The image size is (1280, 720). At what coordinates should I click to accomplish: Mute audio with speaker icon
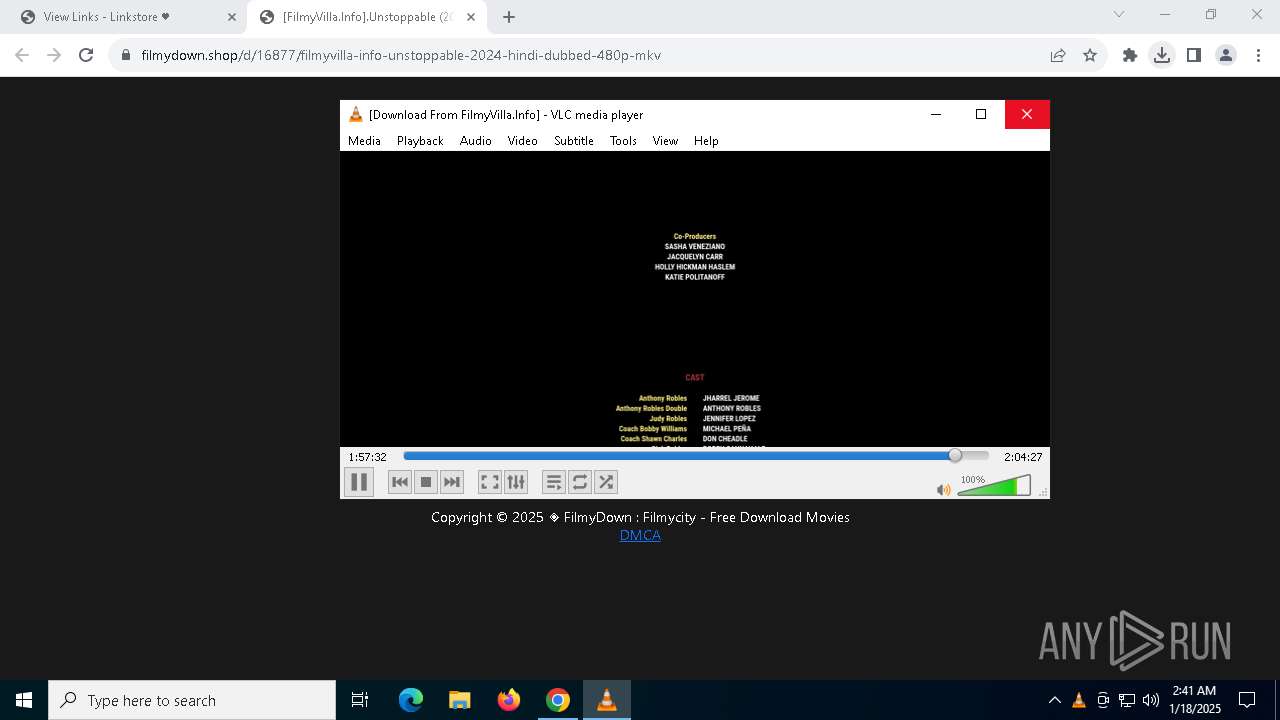click(x=943, y=489)
